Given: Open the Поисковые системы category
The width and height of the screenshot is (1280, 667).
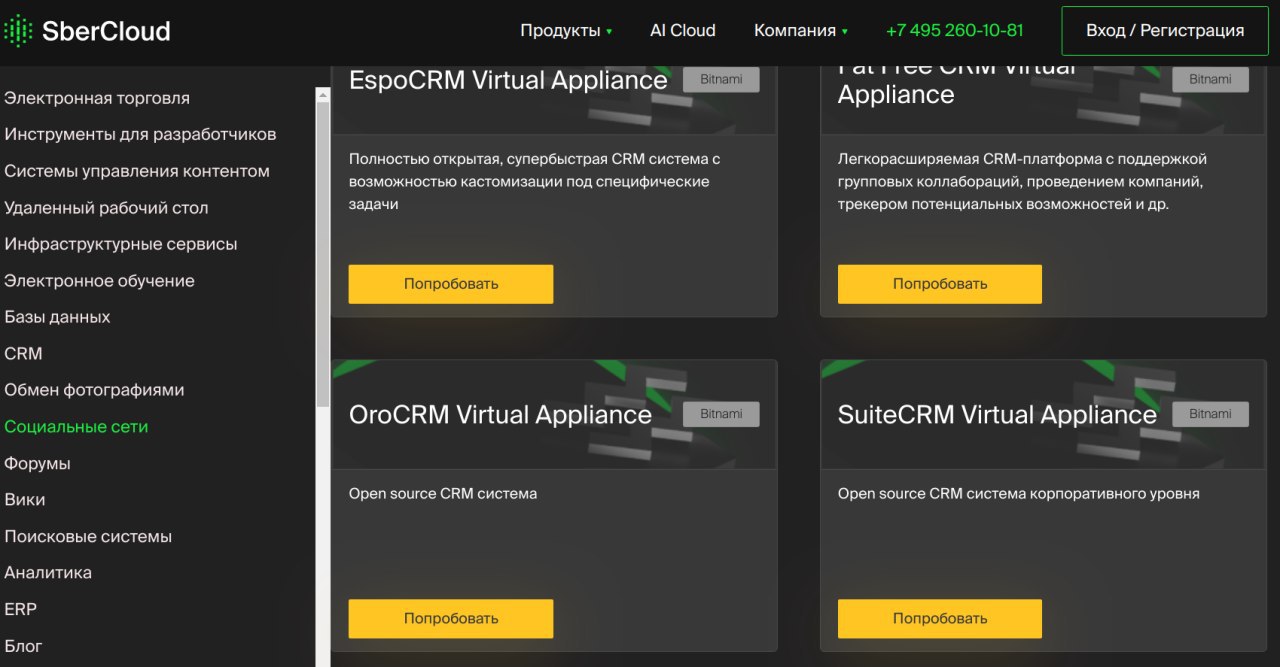Looking at the screenshot, I should (x=88, y=537).
